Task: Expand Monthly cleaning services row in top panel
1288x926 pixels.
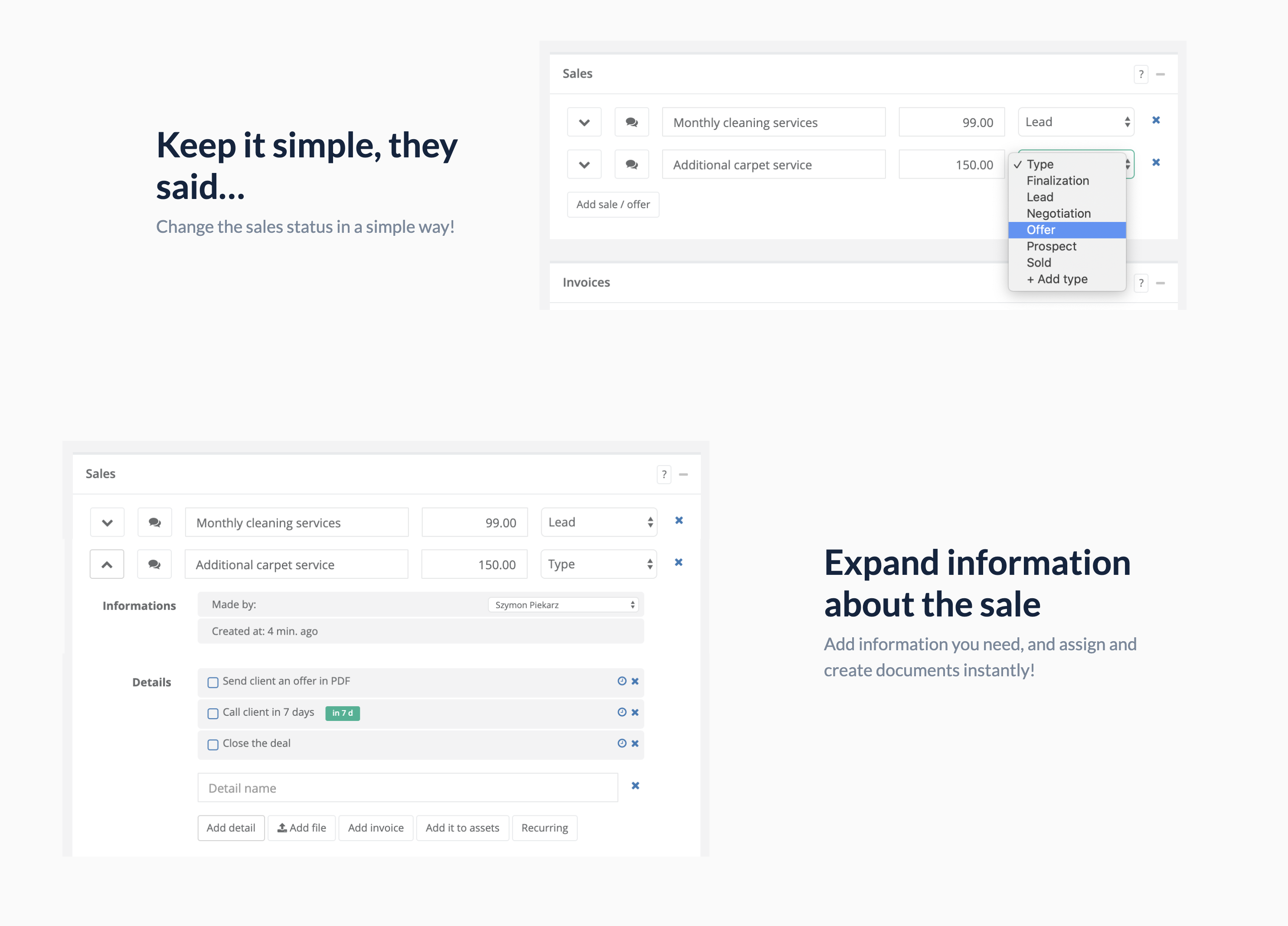Action: [584, 122]
